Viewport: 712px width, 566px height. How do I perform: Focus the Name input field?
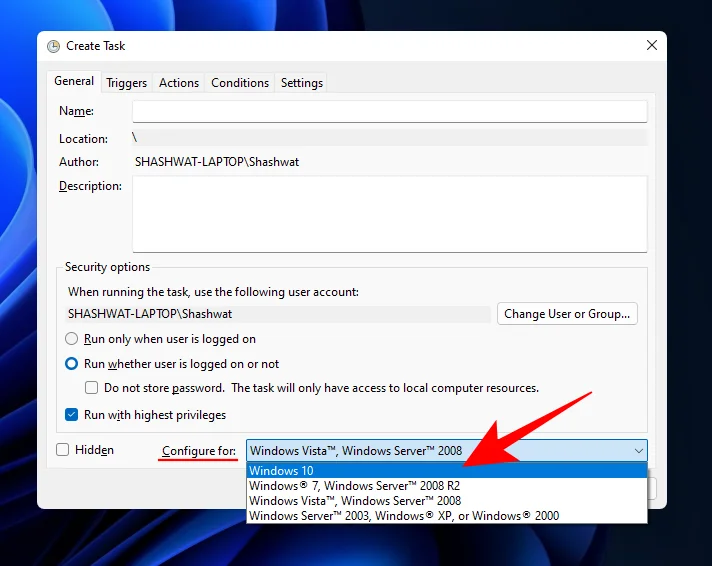pyautogui.click(x=390, y=111)
